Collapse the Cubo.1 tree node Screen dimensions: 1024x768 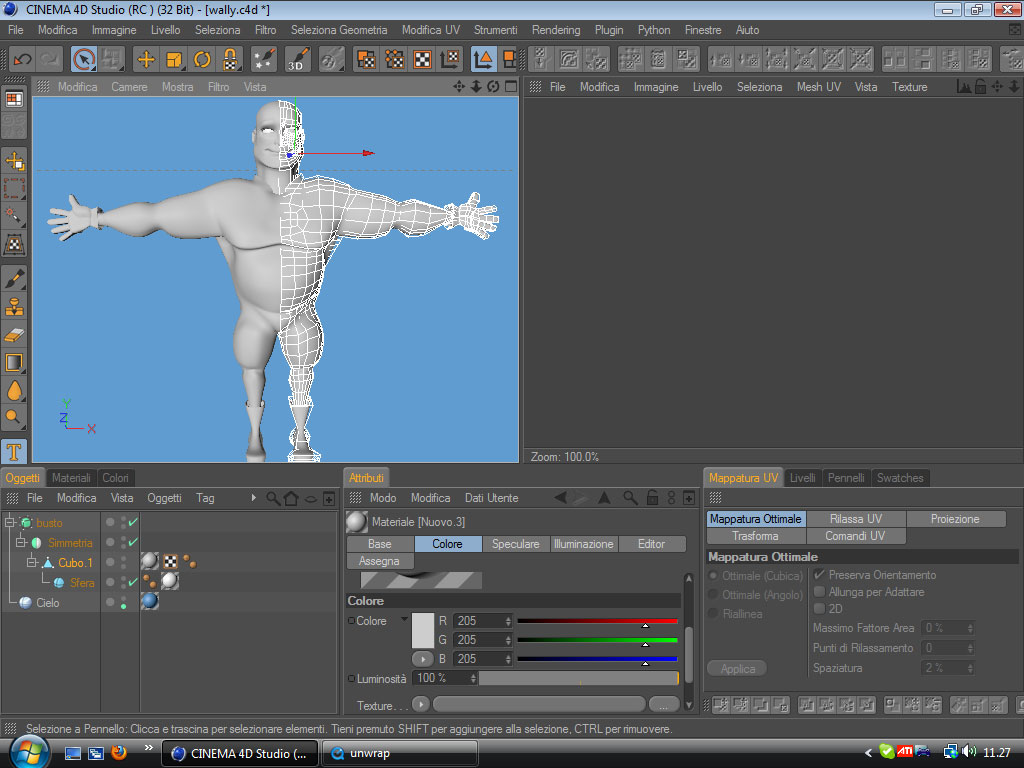pos(30,562)
